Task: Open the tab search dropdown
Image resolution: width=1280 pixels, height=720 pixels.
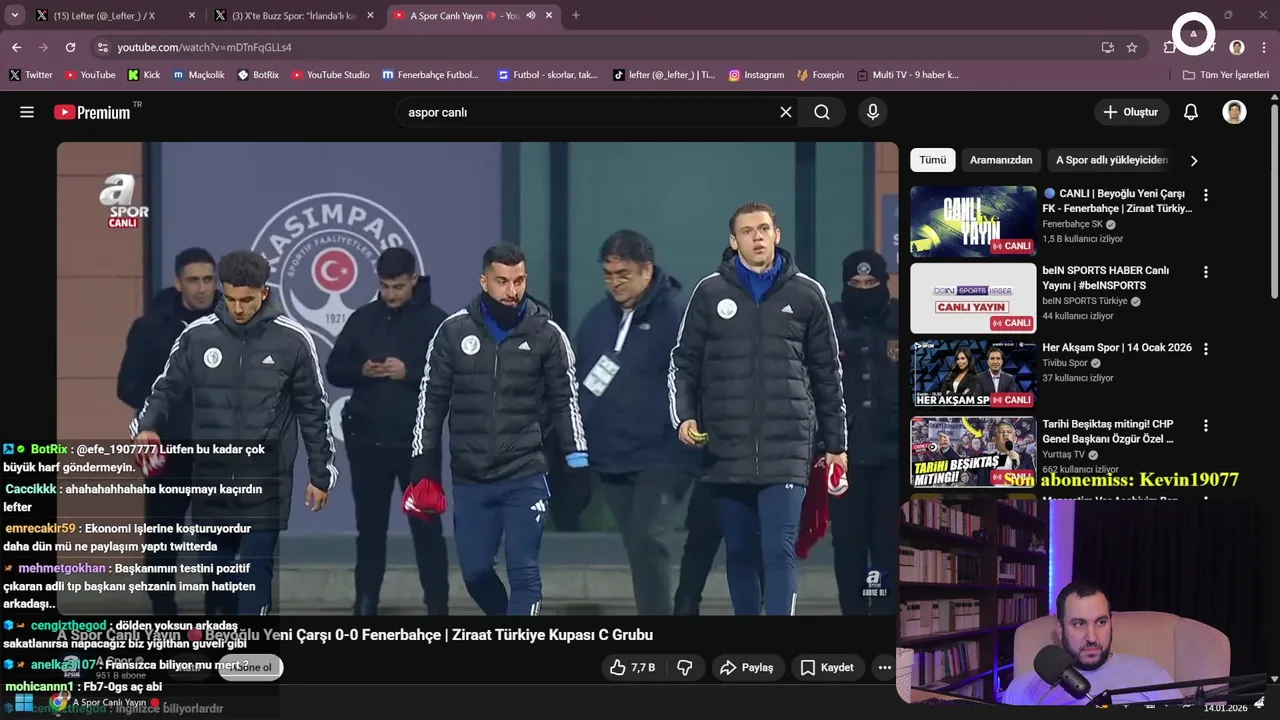Action: coord(14,16)
